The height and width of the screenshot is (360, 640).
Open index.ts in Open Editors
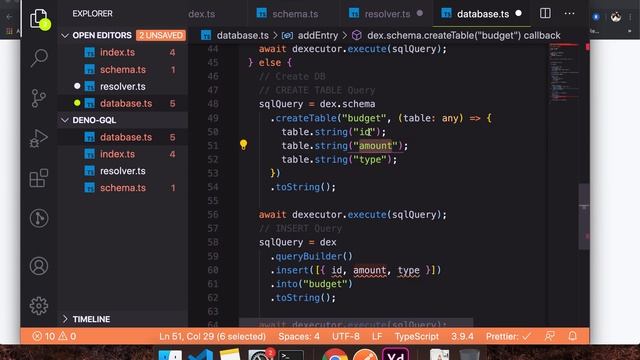122,52
